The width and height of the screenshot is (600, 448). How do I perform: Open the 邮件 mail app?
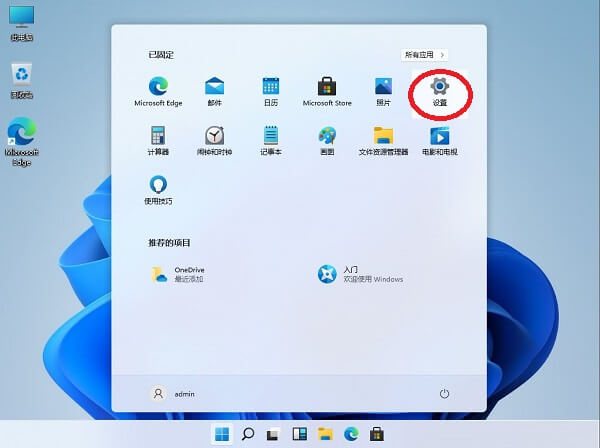[x=214, y=91]
